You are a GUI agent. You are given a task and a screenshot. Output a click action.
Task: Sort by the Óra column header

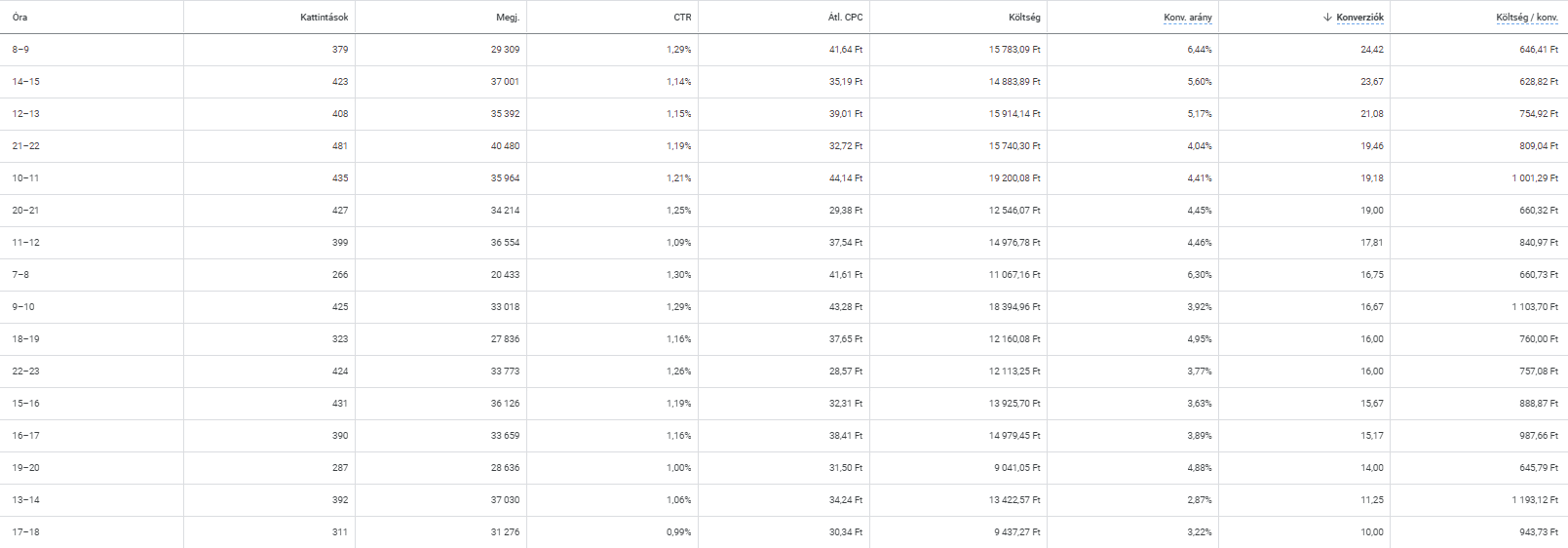click(20, 18)
